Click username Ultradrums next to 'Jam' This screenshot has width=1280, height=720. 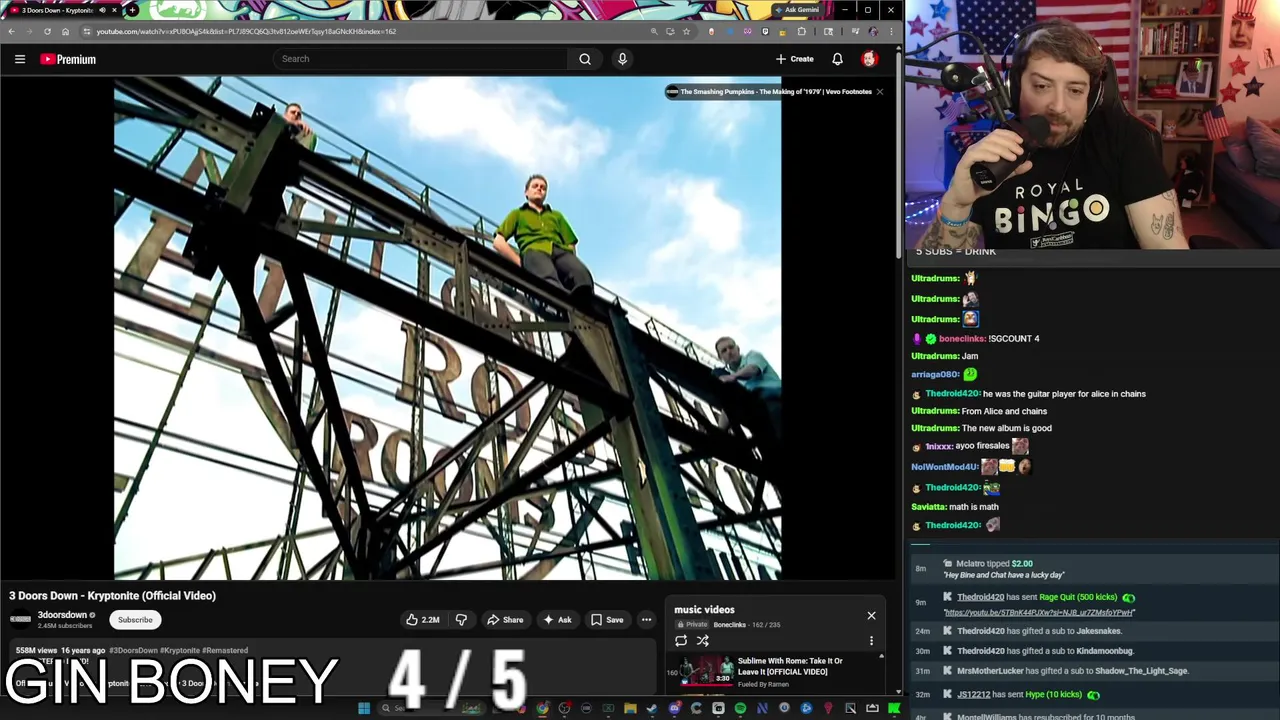935,356
